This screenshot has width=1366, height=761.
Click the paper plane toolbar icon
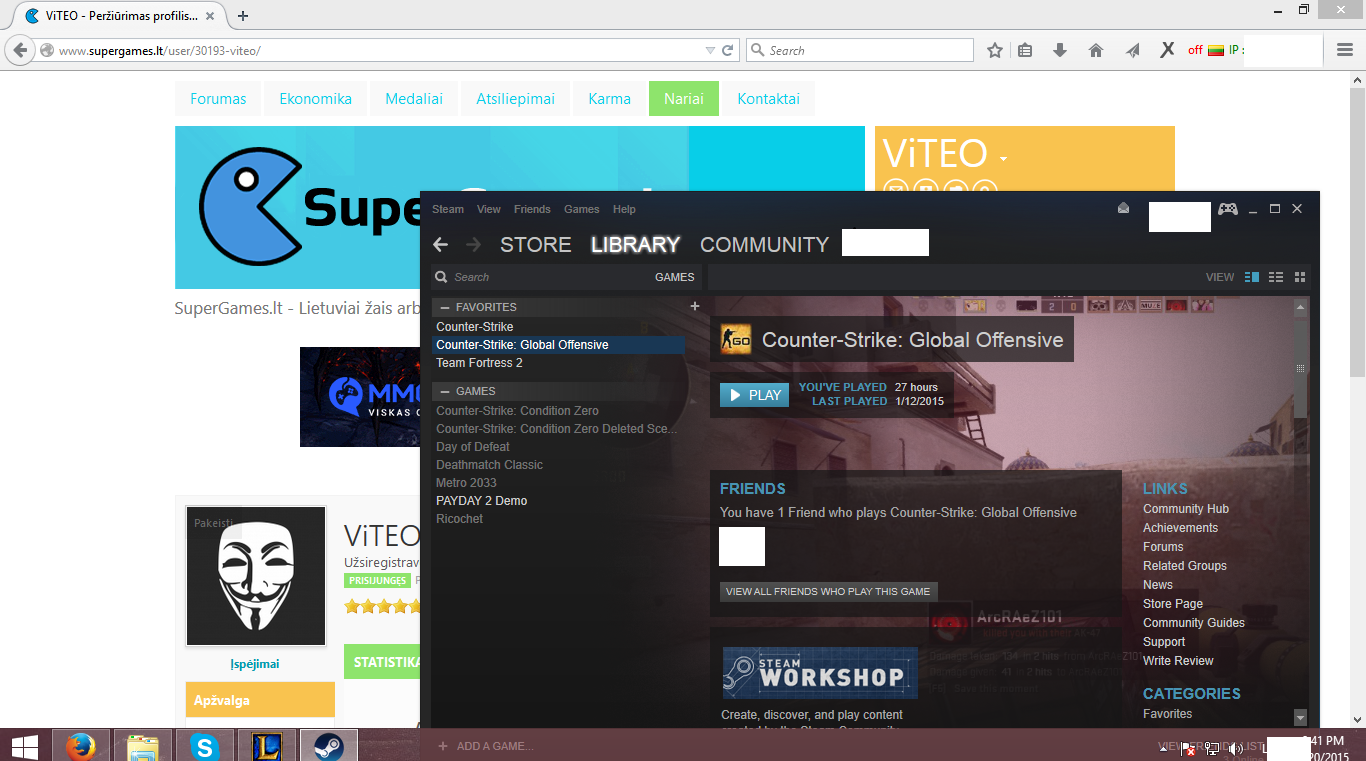point(1132,50)
